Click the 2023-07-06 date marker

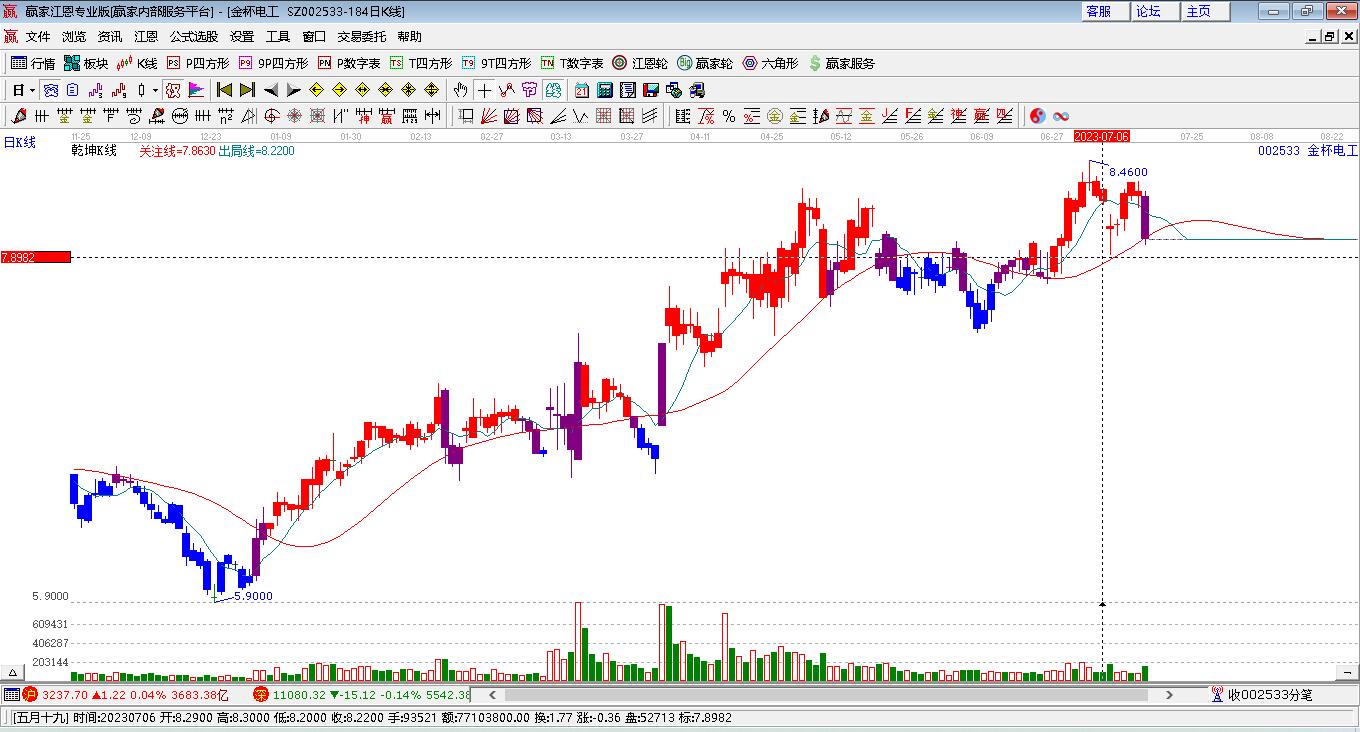[1101, 136]
